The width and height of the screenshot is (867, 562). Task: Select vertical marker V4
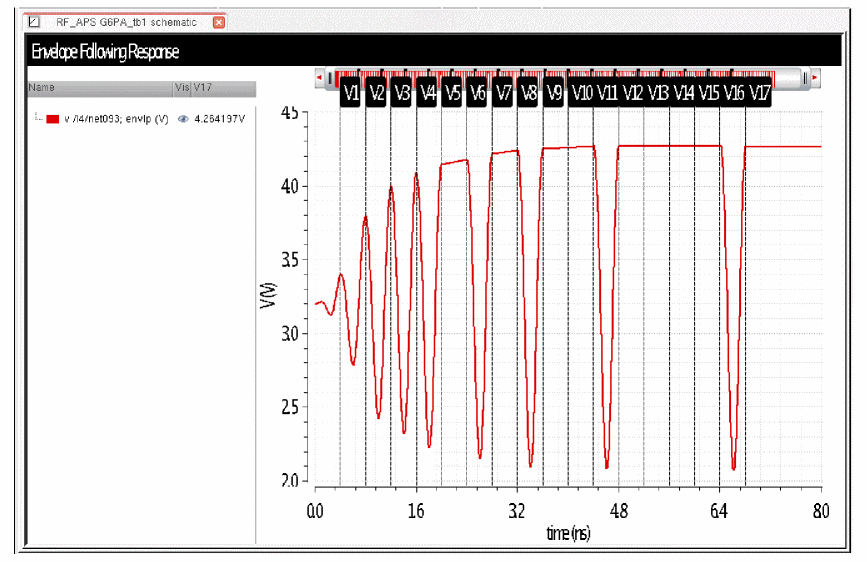tap(427, 92)
